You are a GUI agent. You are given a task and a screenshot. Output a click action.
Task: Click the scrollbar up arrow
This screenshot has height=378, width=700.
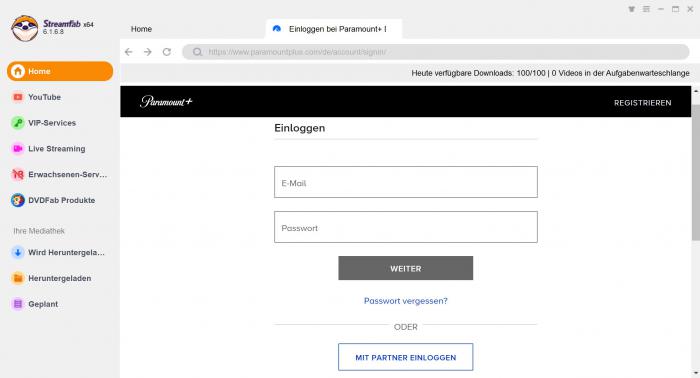696,91
